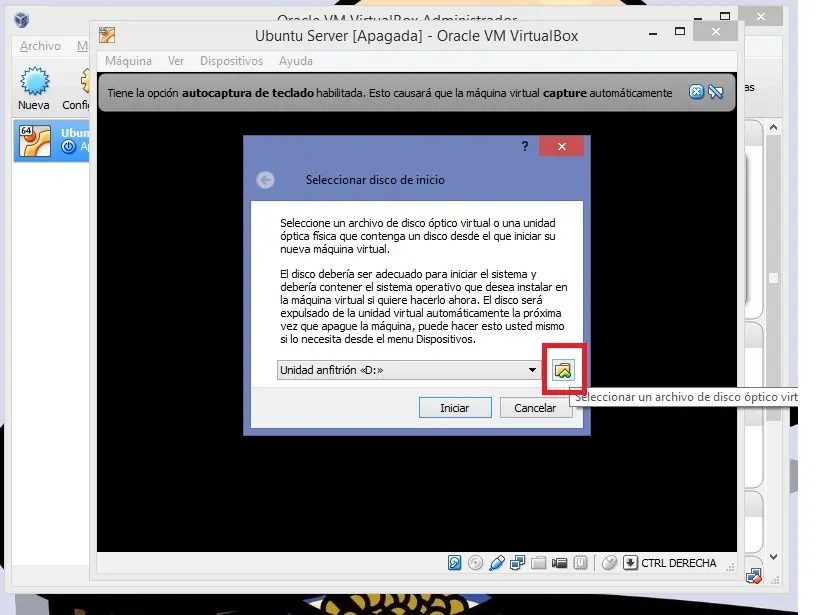Dismiss the autocaptura notification with the X icon

coord(696,92)
